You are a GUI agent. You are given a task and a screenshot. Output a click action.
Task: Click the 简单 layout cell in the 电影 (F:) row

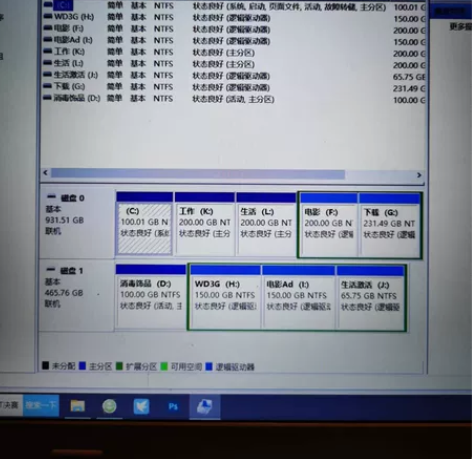pyautogui.click(x=115, y=28)
